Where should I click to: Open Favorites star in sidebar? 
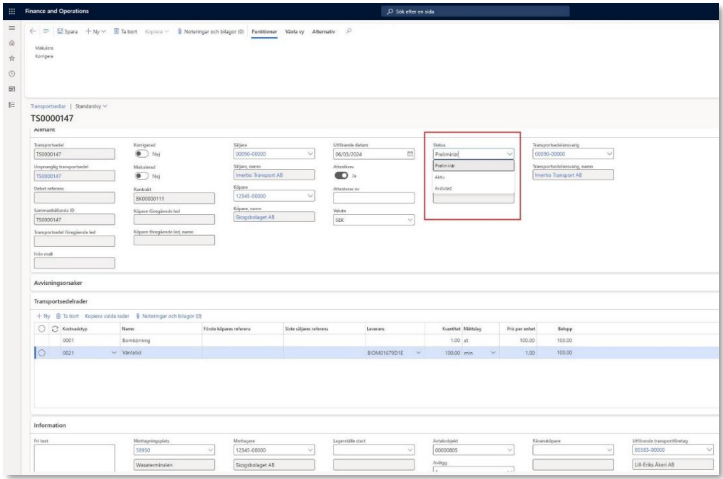(9, 60)
